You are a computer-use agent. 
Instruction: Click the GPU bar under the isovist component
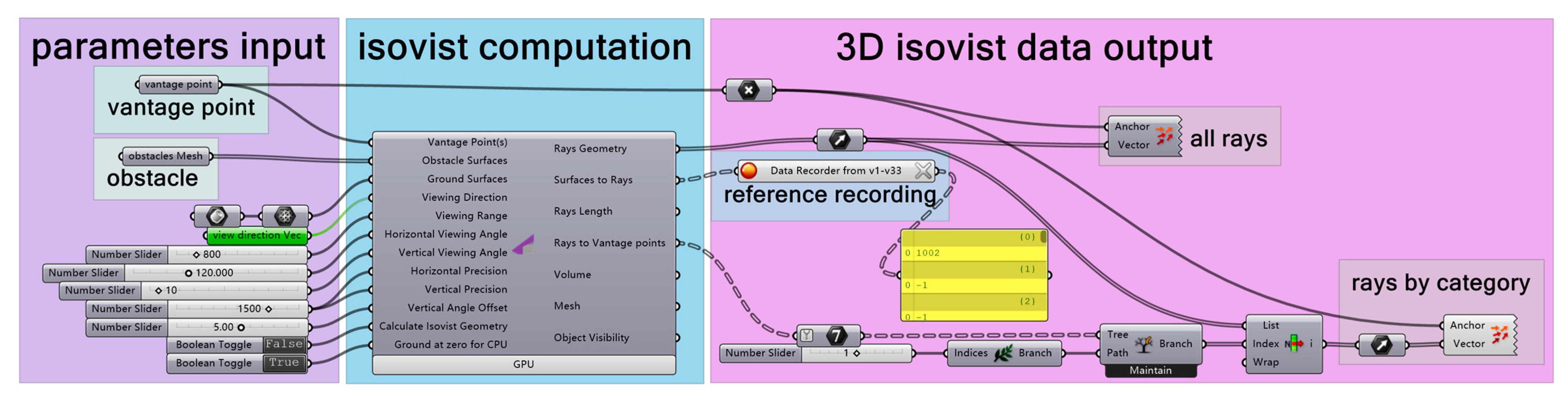[524, 364]
